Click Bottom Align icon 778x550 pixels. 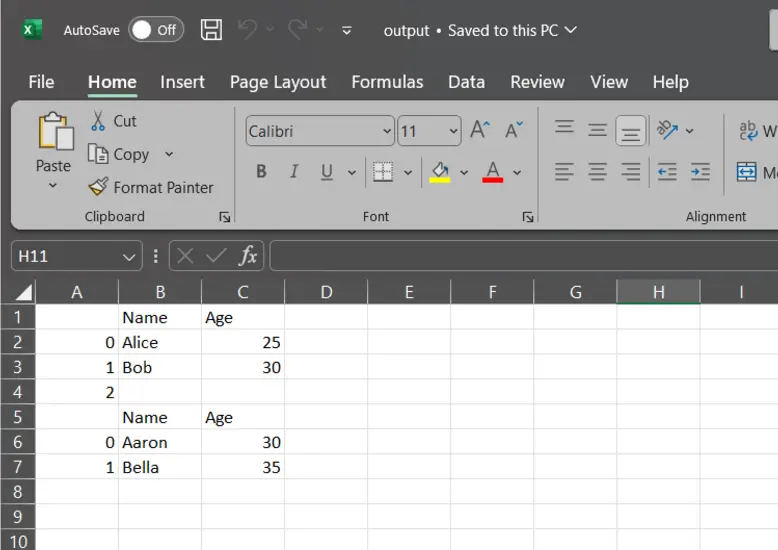click(631, 131)
